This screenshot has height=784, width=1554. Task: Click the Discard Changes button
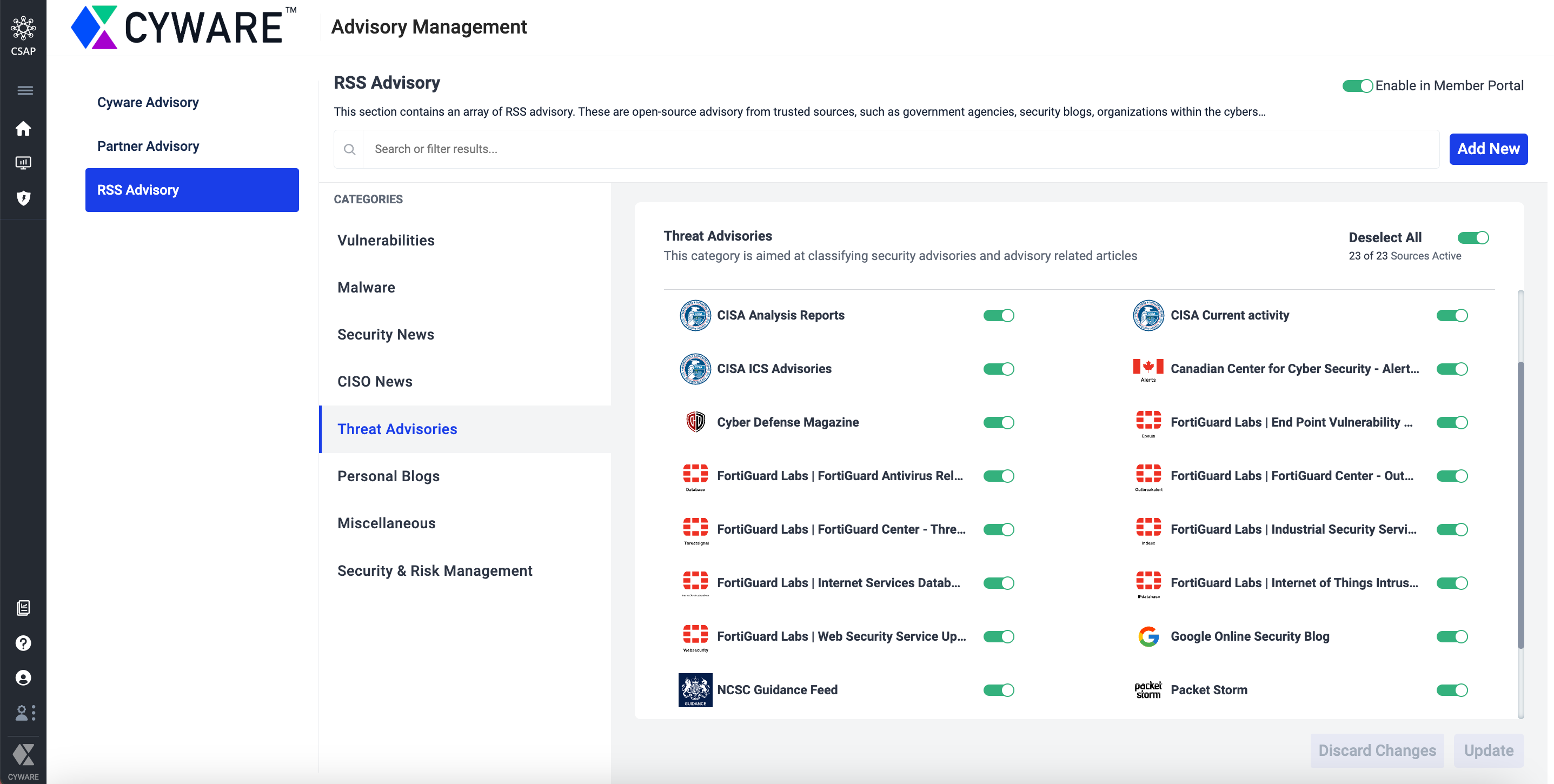pos(1377,750)
